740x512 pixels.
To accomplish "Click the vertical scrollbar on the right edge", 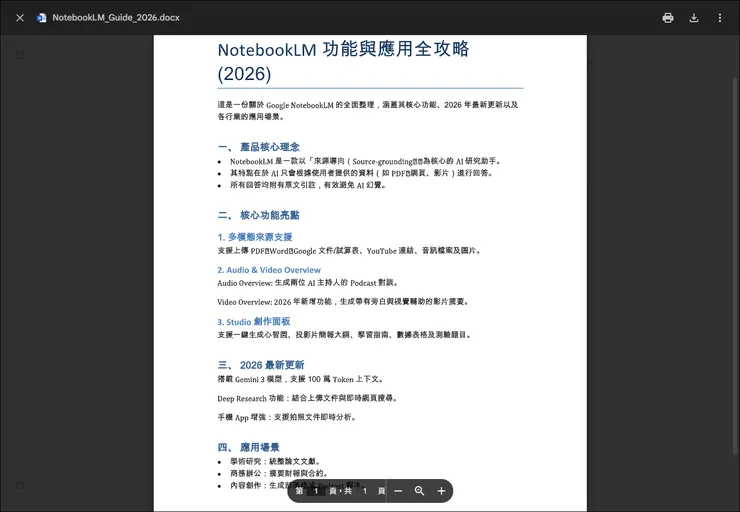I will pos(734,264).
